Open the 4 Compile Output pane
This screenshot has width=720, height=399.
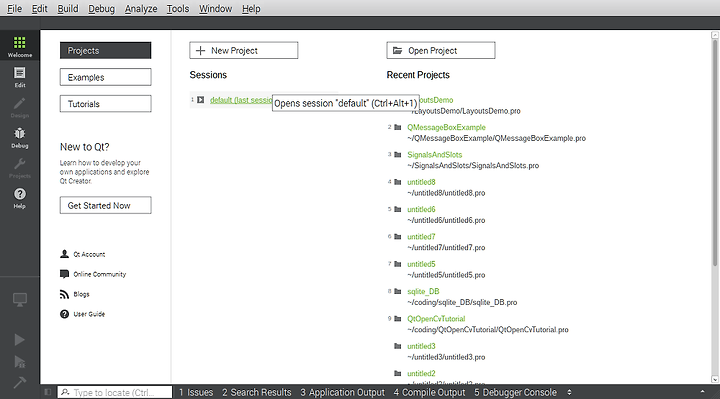429,392
